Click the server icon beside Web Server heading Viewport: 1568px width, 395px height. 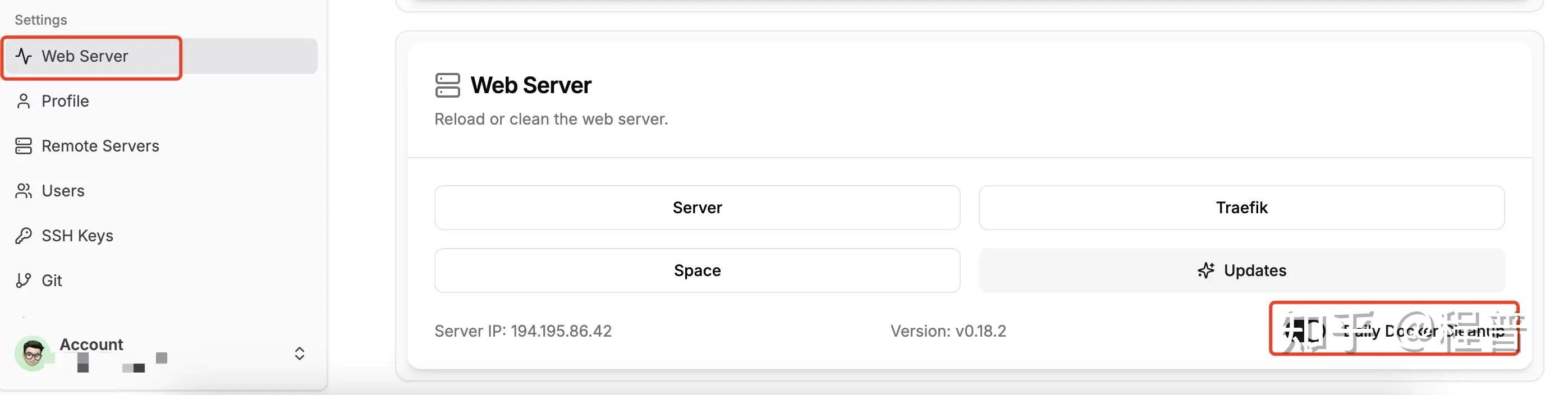click(x=447, y=85)
